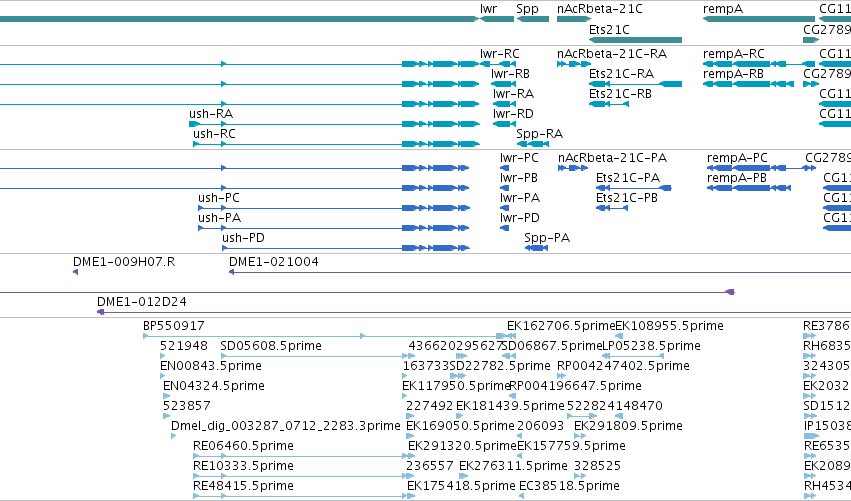
Task: Select the 236557 EST label
Action: (430, 466)
